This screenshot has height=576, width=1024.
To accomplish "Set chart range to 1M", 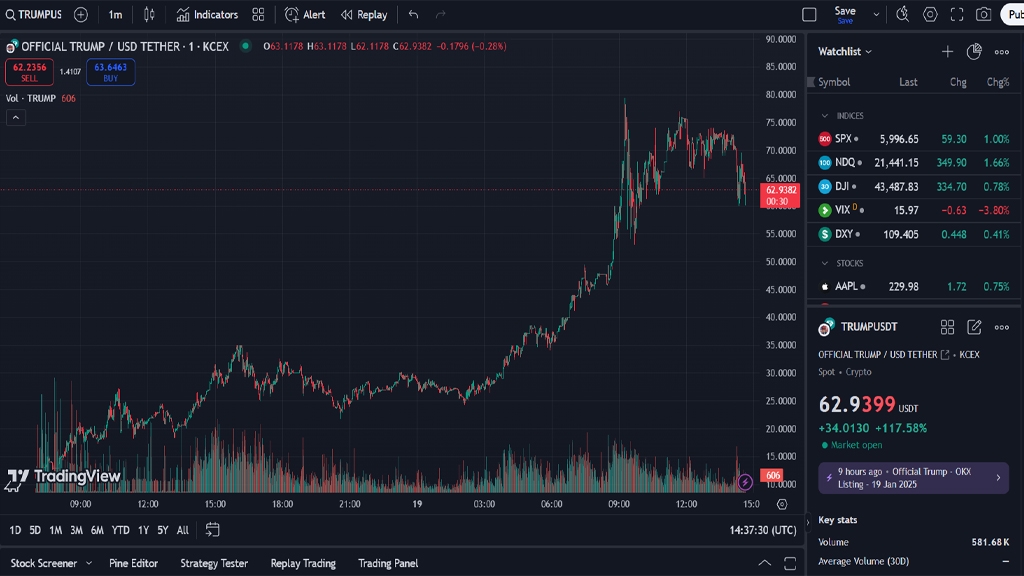I will 56,530.
